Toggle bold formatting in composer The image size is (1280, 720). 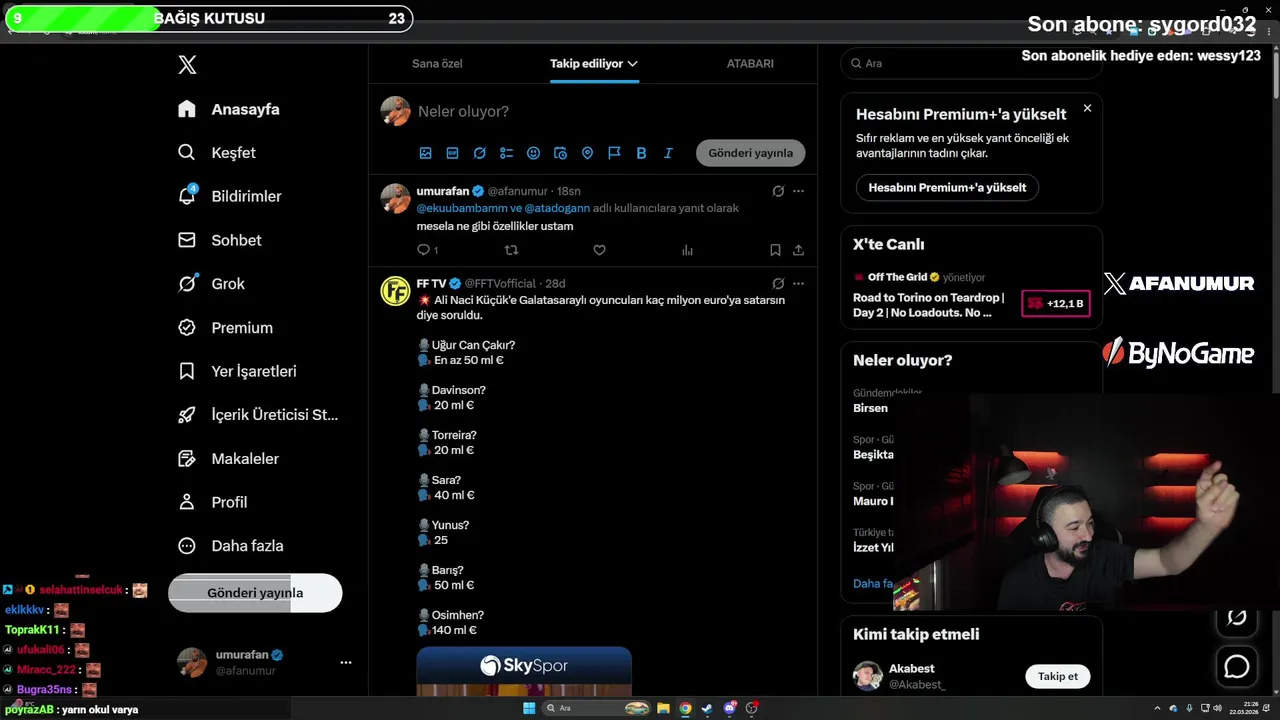pyautogui.click(x=641, y=153)
